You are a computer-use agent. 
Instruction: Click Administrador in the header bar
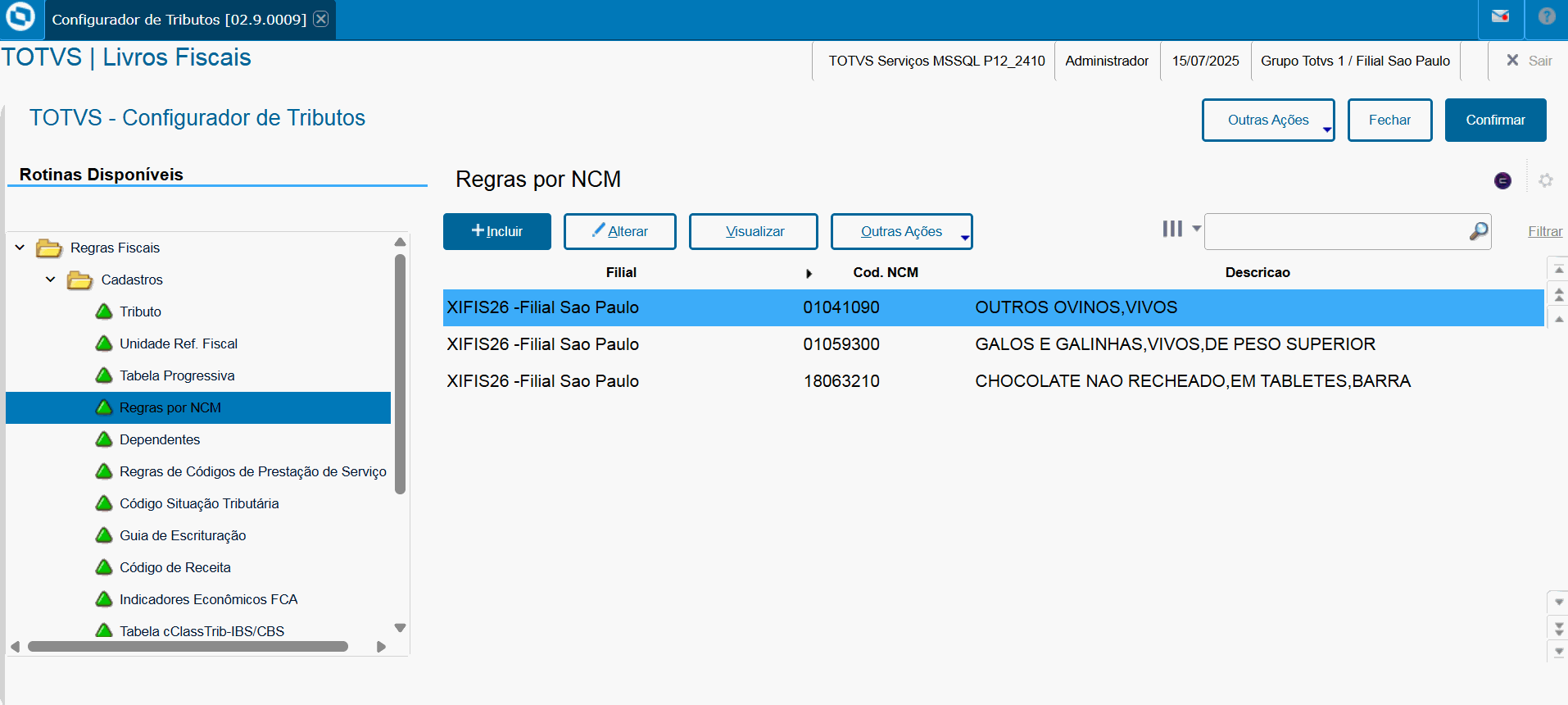(1107, 61)
